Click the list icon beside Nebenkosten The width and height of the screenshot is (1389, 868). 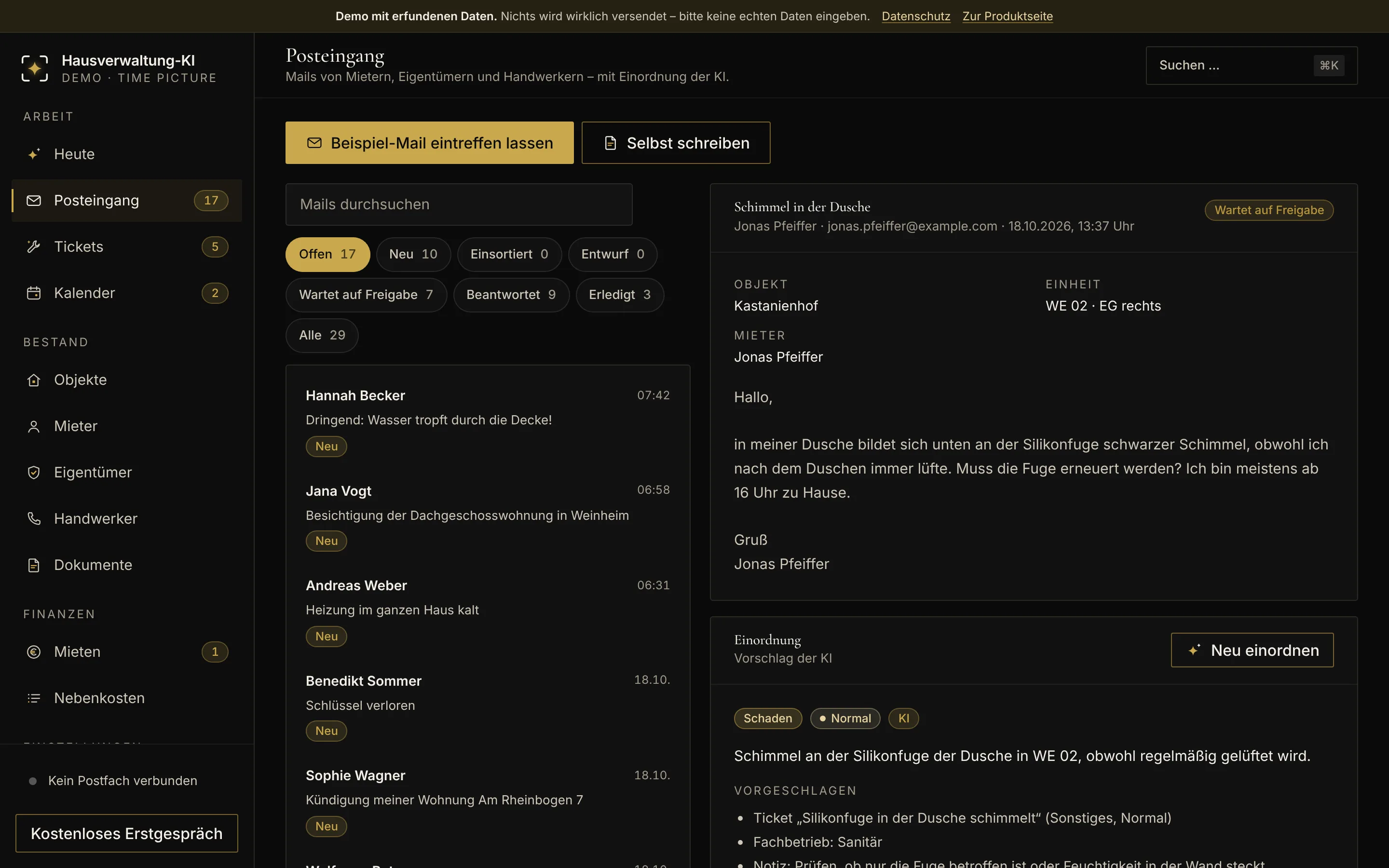click(34, 698)
